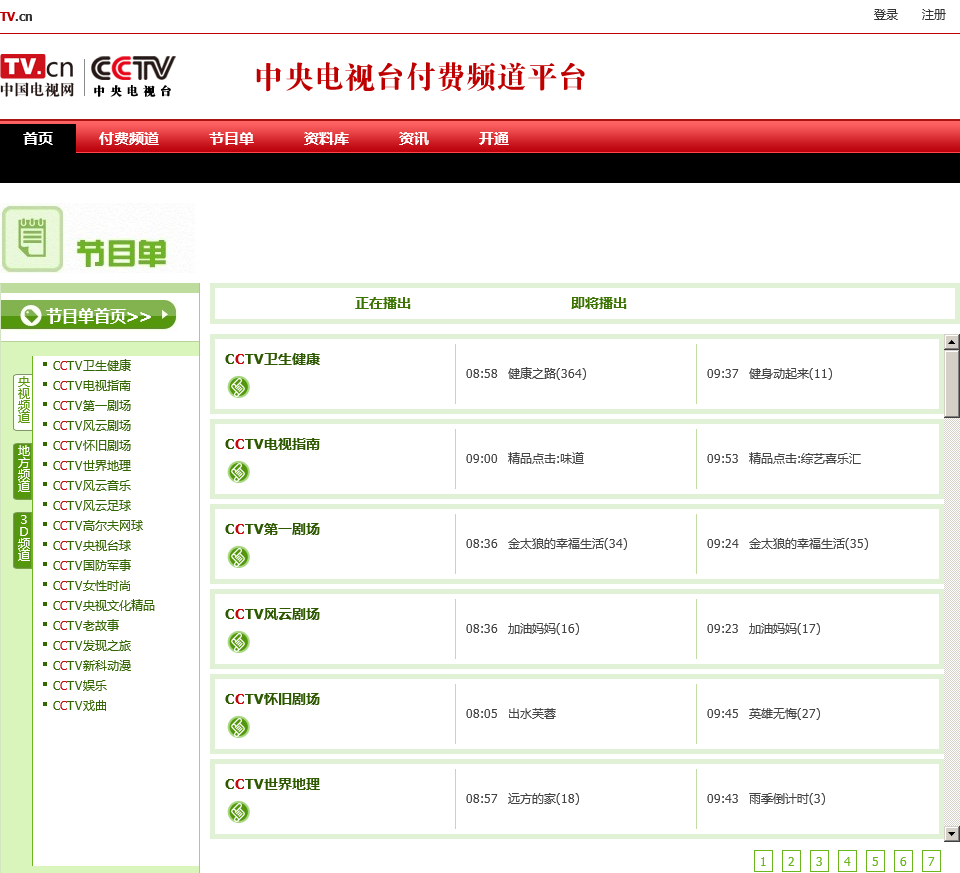Open CCTV央视文化精品 in sidebar list

tap(103, 605)
